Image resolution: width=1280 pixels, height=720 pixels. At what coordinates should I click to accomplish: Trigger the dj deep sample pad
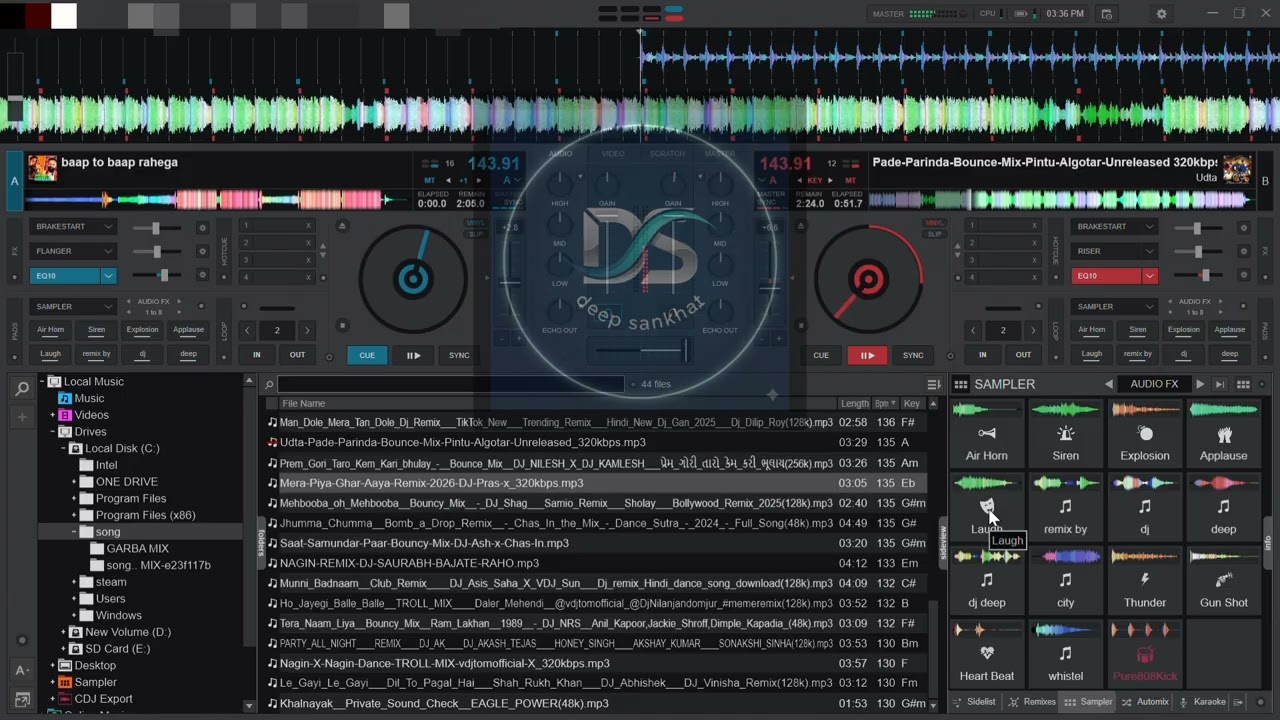pos(987,581)
